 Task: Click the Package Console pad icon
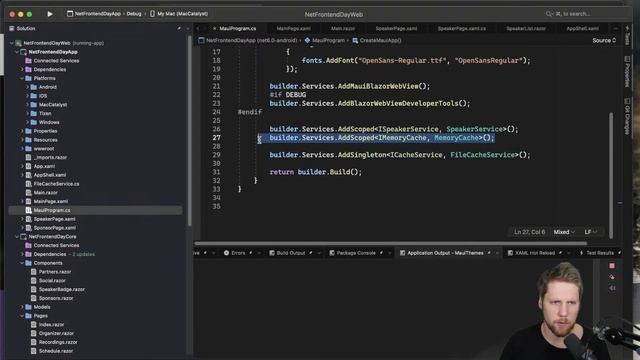click(332, 253)
